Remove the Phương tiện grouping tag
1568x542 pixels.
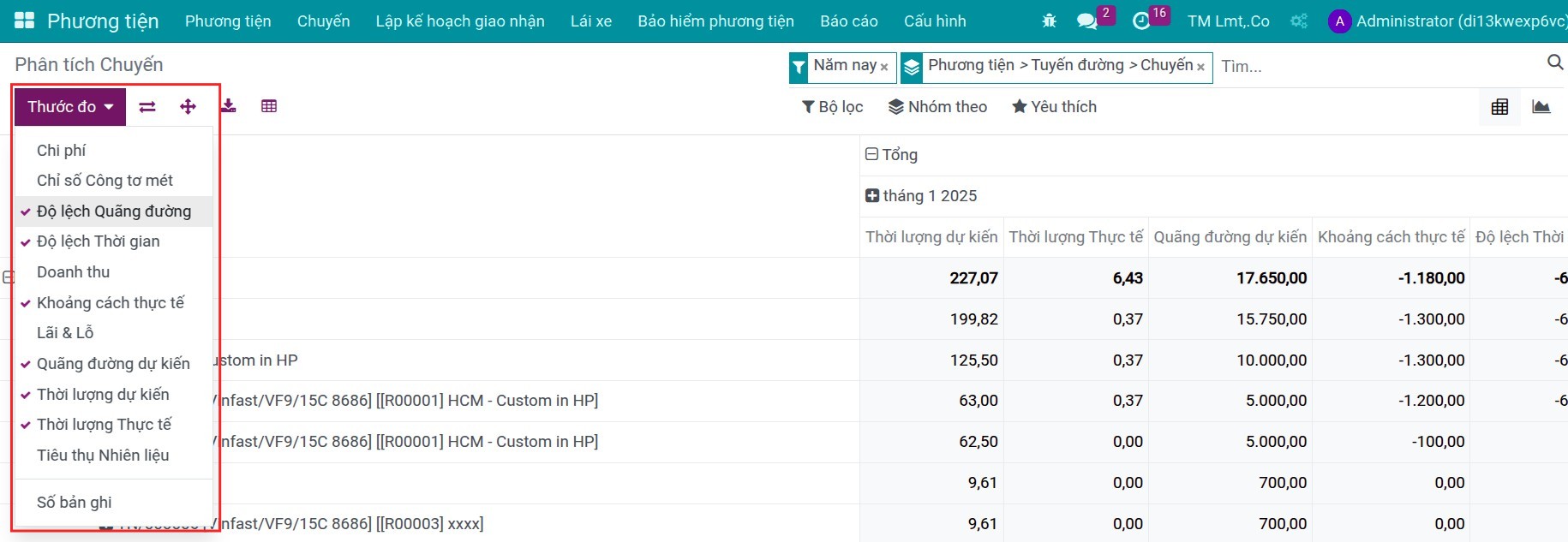pos(1200,67)
